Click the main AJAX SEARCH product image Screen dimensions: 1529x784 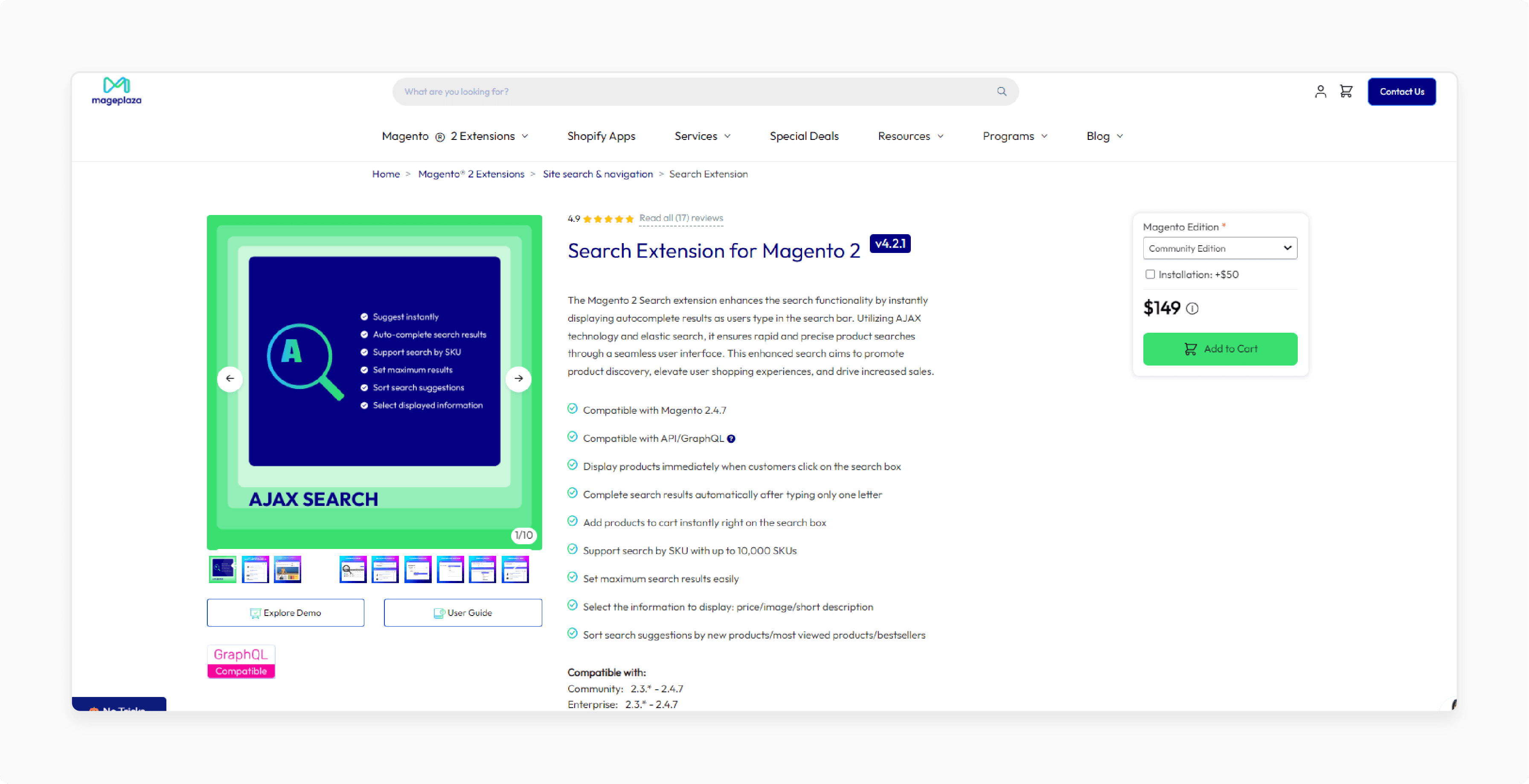(x=375, y=382)
